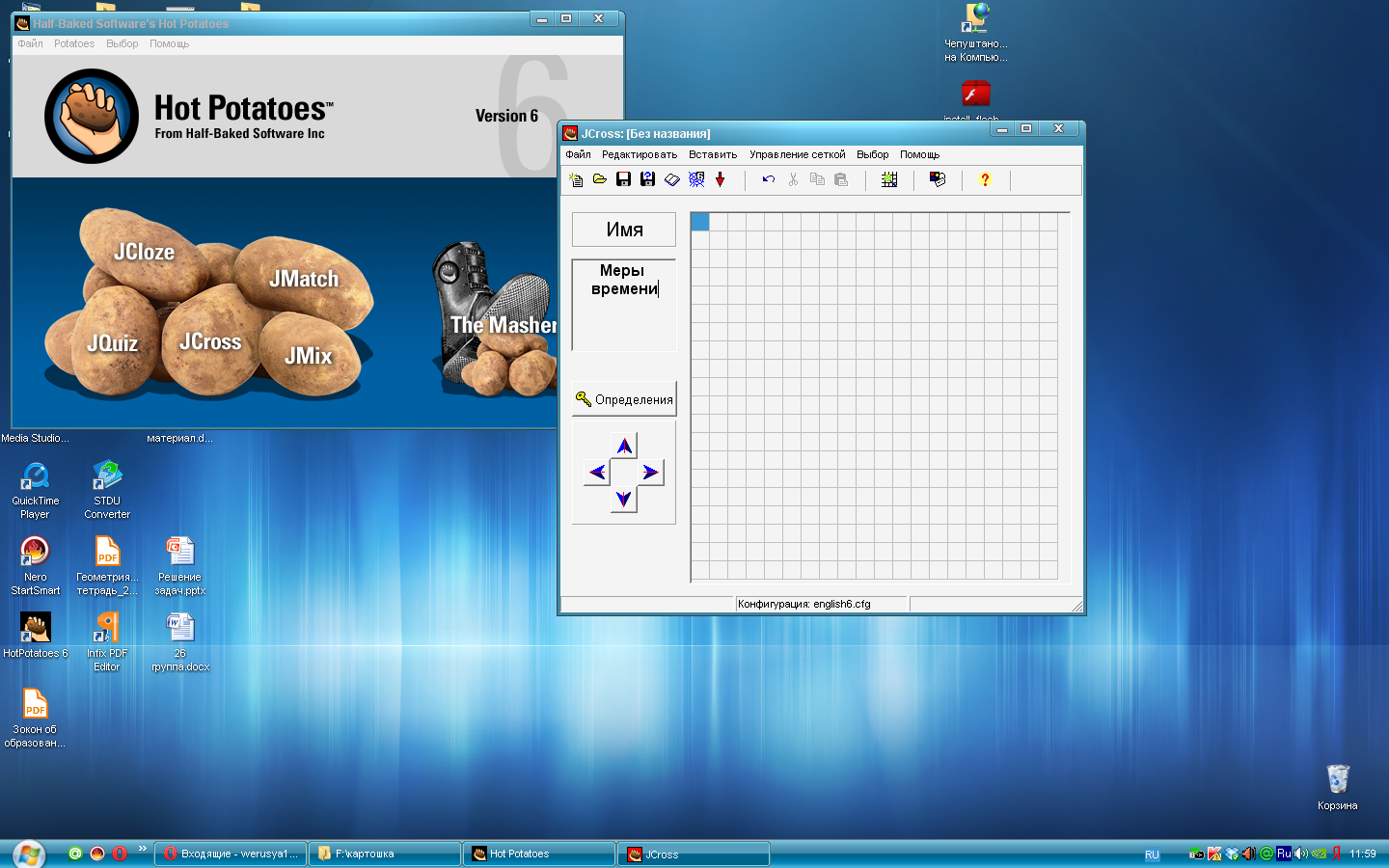The height and width of the screenshot is (868, 1389).
Task: Export to Hot Potatoes 6 web page
Action: 696,179
